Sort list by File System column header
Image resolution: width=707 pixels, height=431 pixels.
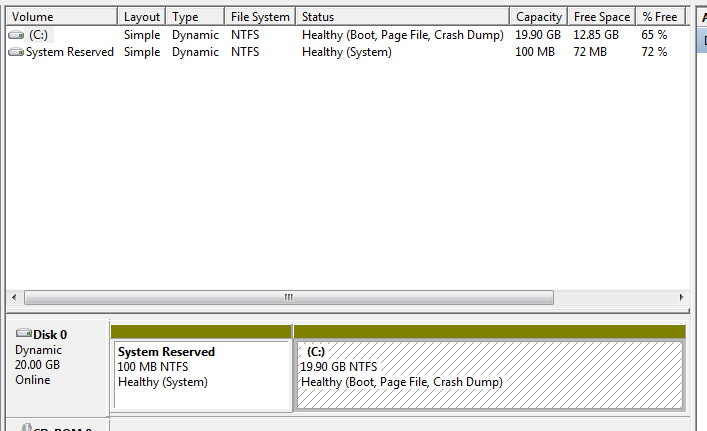click(260, 17)
